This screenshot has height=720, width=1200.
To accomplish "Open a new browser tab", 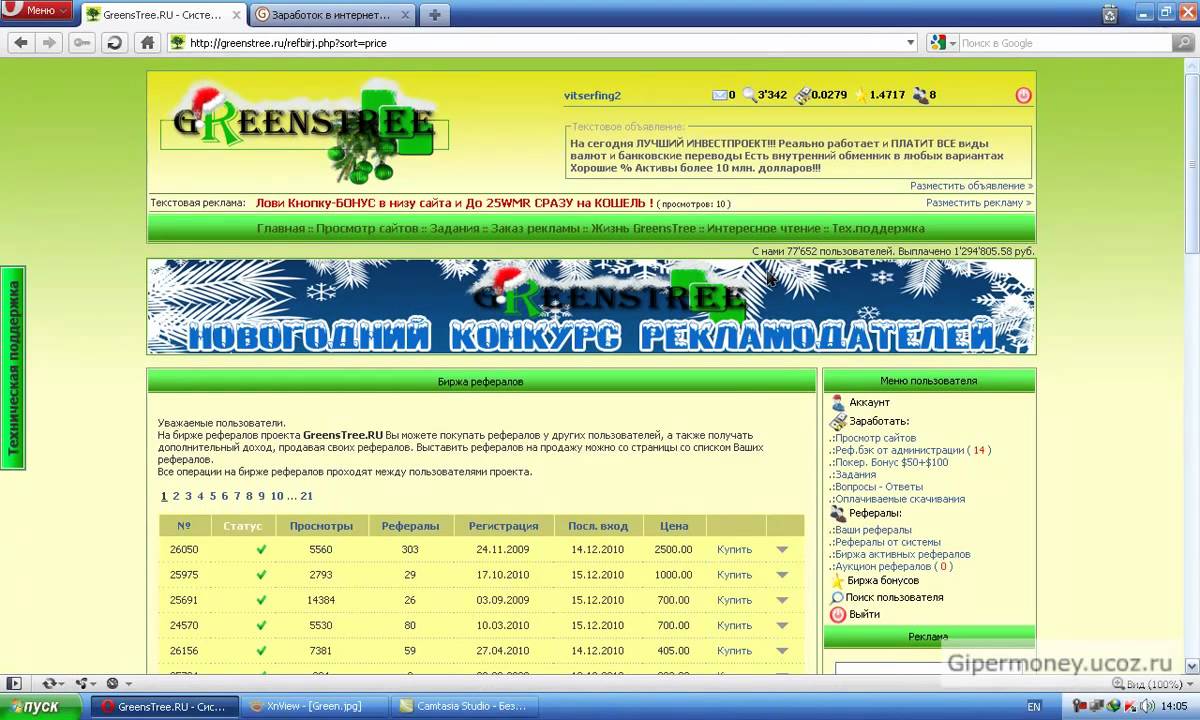I will [435, 14].
